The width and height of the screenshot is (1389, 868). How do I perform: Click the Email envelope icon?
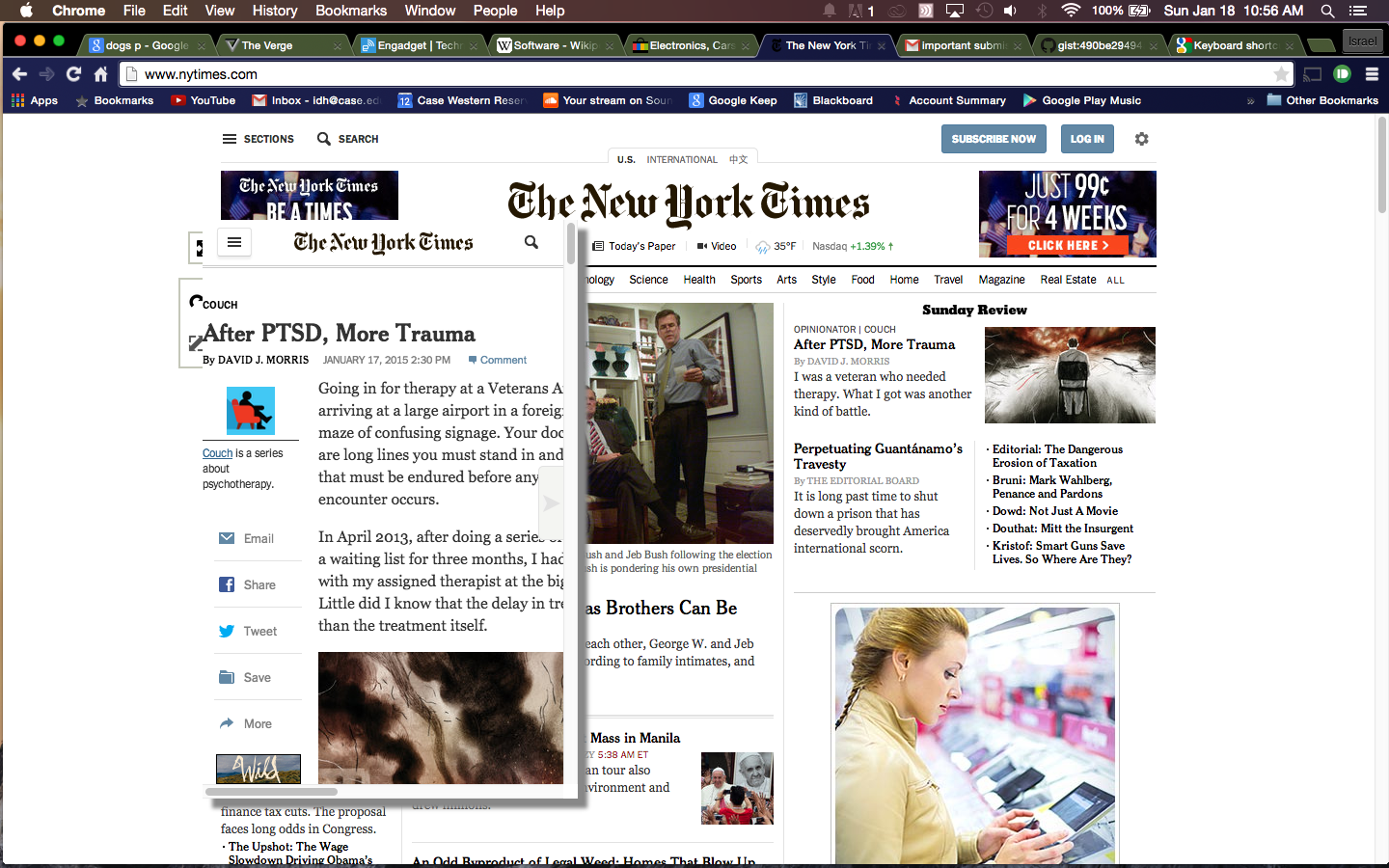[x=227, y=538]
